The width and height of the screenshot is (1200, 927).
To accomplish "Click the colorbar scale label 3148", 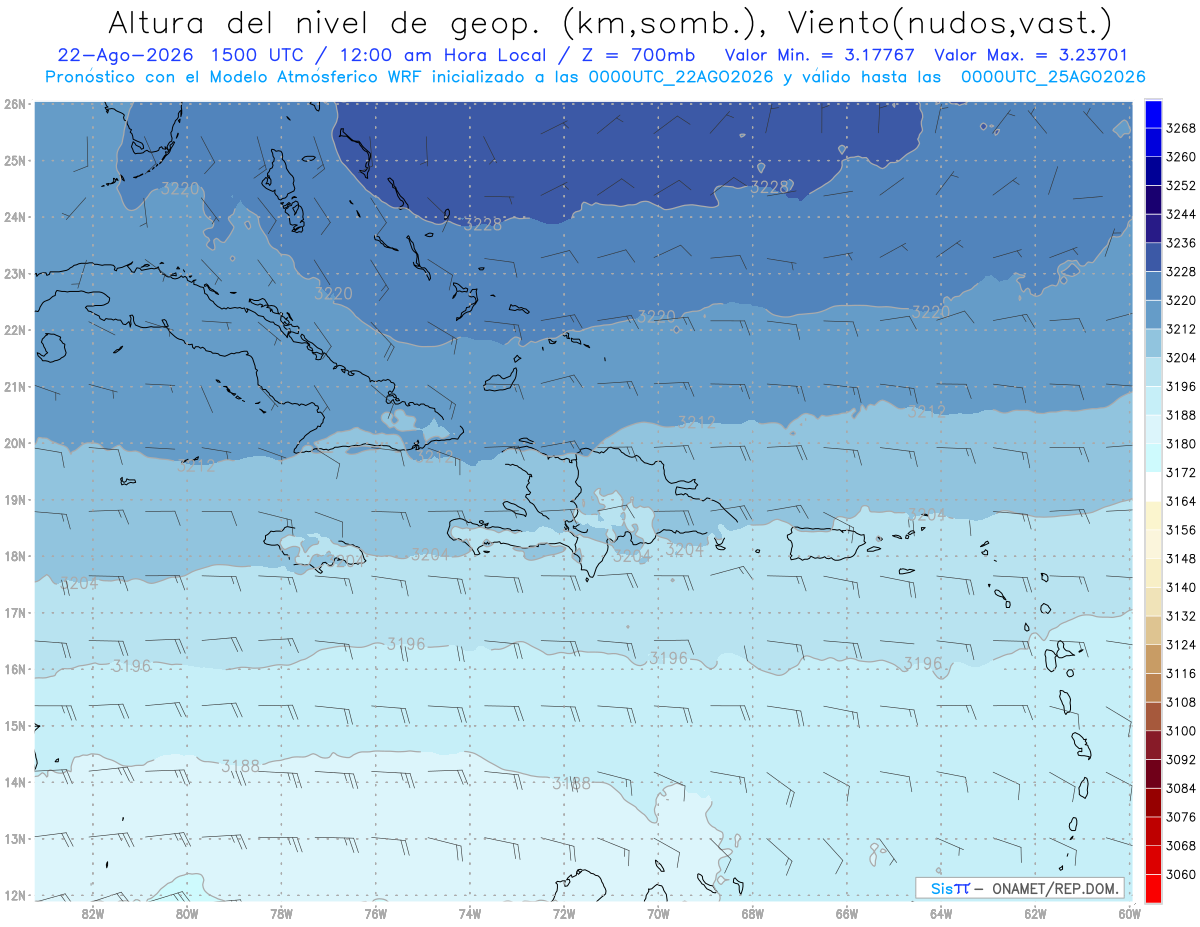I will point(1181,558).
